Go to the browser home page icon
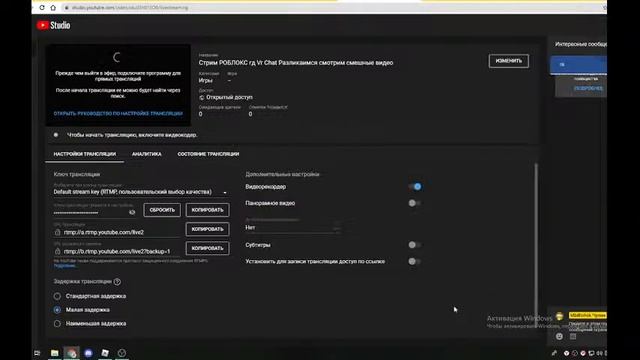 pyautogui.click(x=53, y=7)
